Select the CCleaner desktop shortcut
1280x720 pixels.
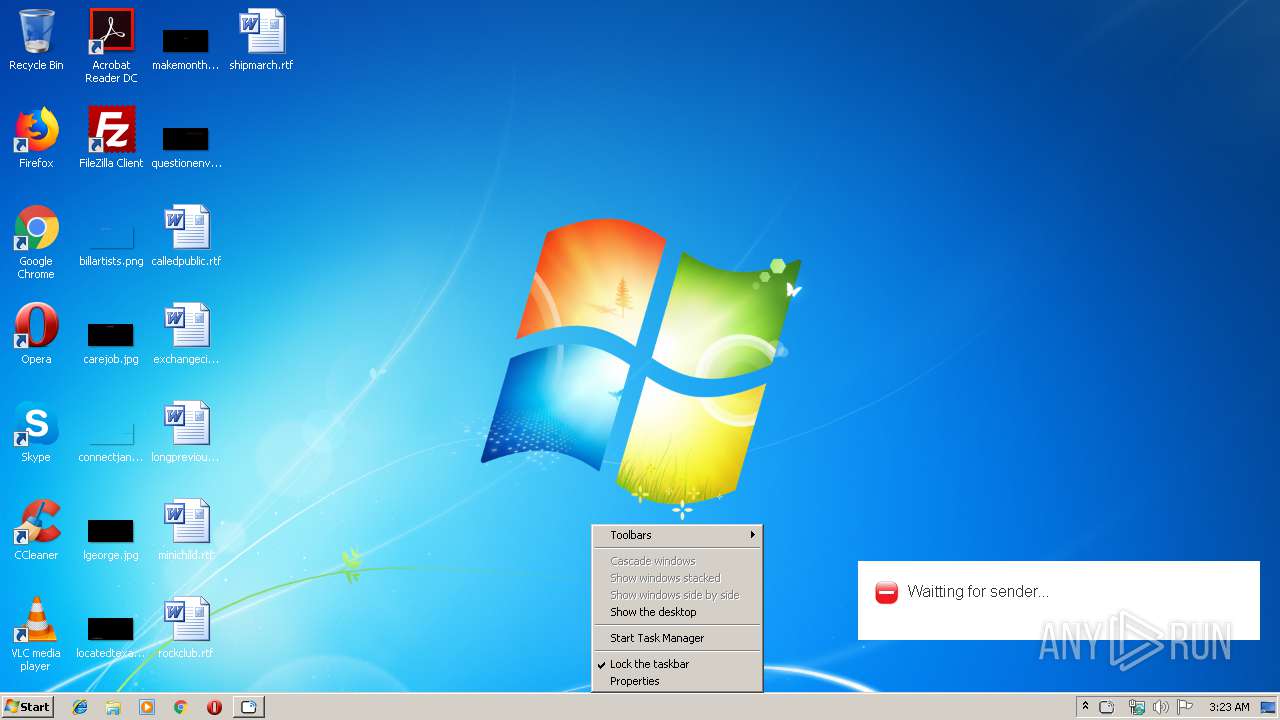tap(36, 530)
